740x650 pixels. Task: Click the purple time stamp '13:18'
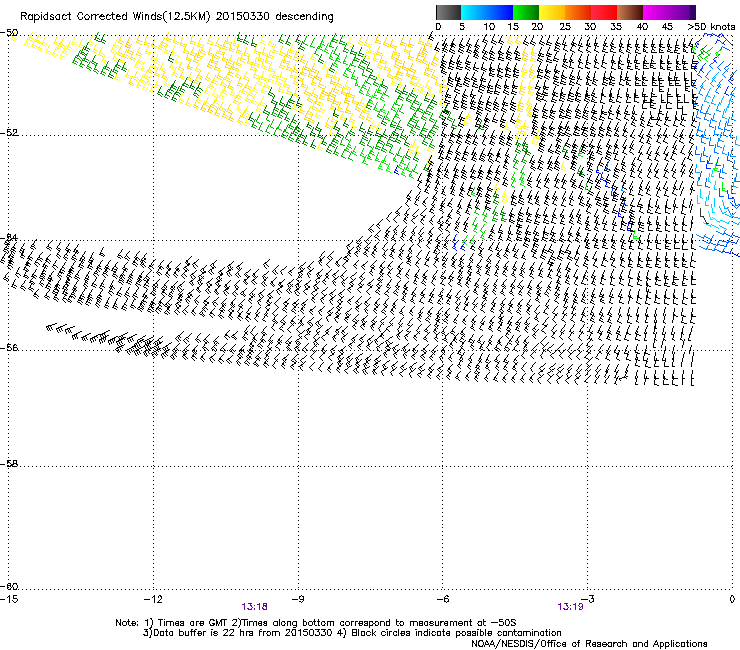point(254,607)
